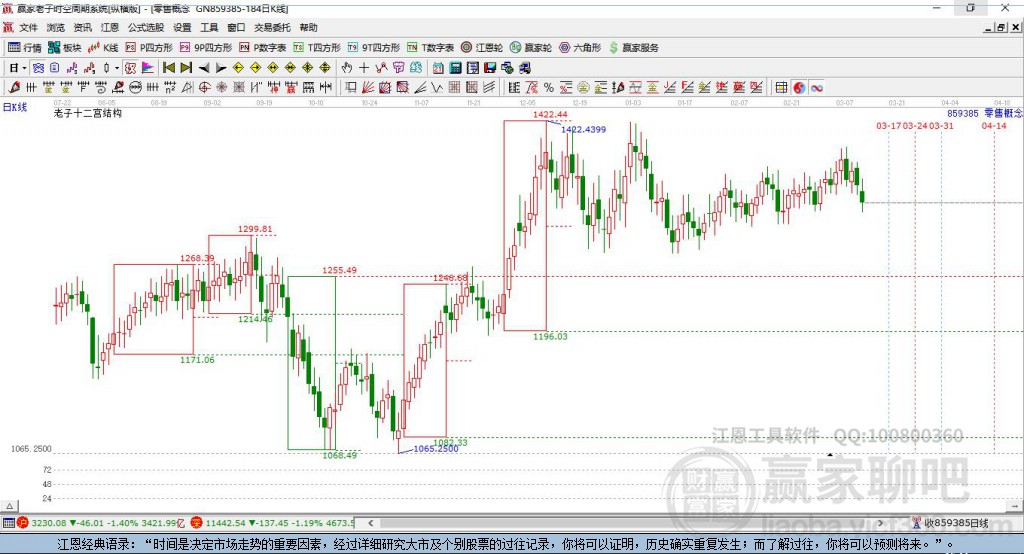Select the n² square number tool
The height and width of the screenshot is (554, 1024).
(x=170, y=88)
